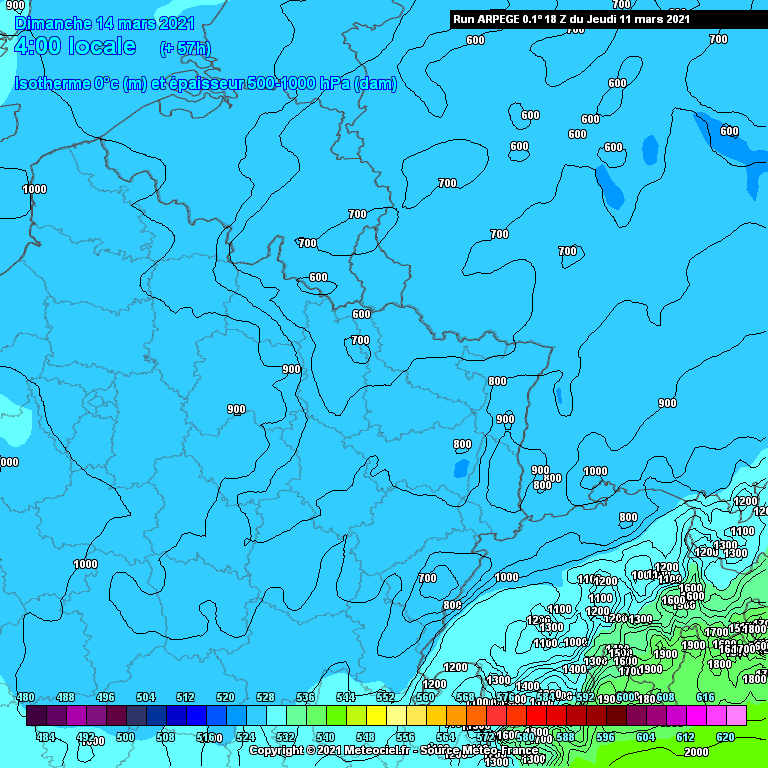Viewport: 768px width, 768px height.
Task: Click the dark blue patch beside the 800 label
Action: click(461, 467)
